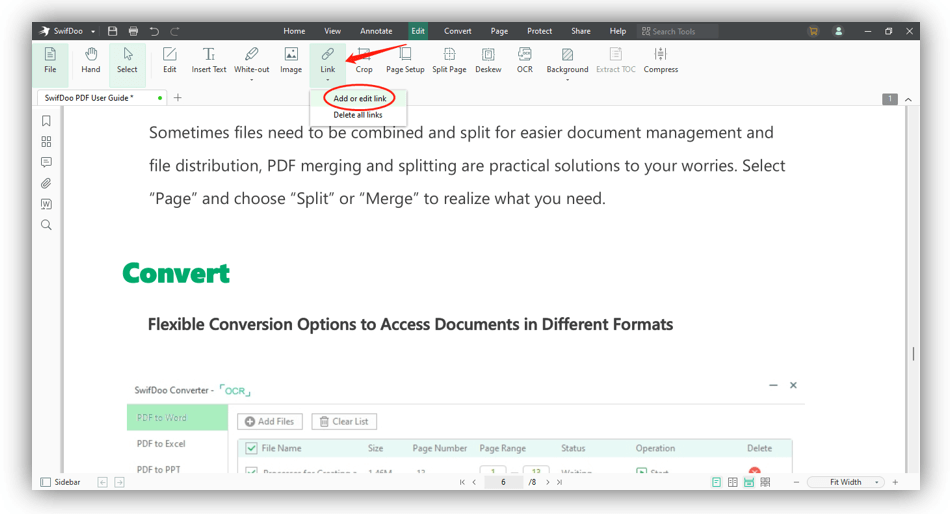Viewport: 950px width, 514px height.
Task: Open the Fit Width zoom dropdown
Action: click(x=876, y=482)
